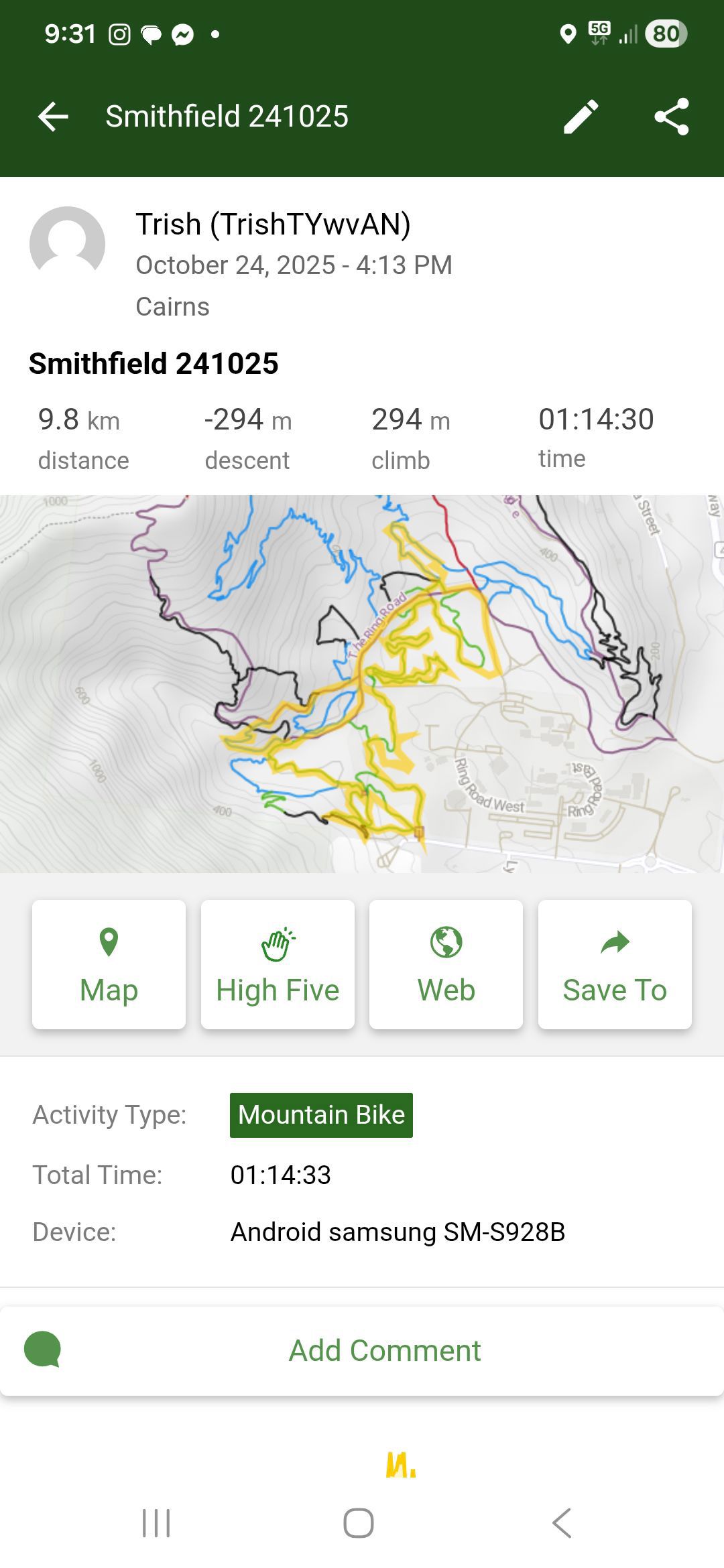
Task: Tap Trish (TrishTYwvAN) username
Action: [x=273, y=224]
